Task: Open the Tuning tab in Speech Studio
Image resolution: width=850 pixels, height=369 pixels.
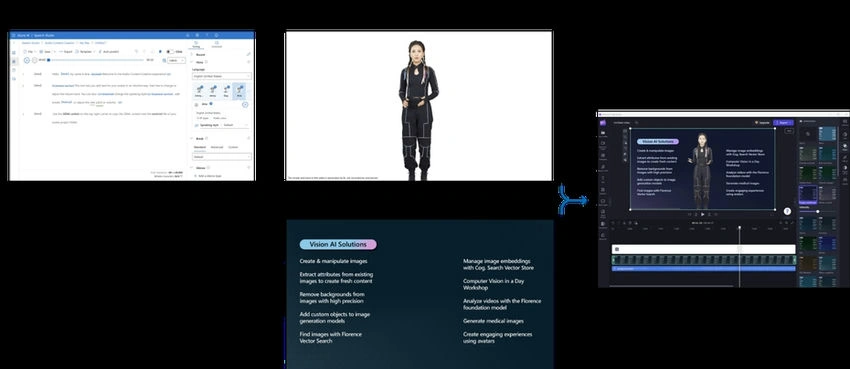Action: pyautogui.click(x=196, y=44)
